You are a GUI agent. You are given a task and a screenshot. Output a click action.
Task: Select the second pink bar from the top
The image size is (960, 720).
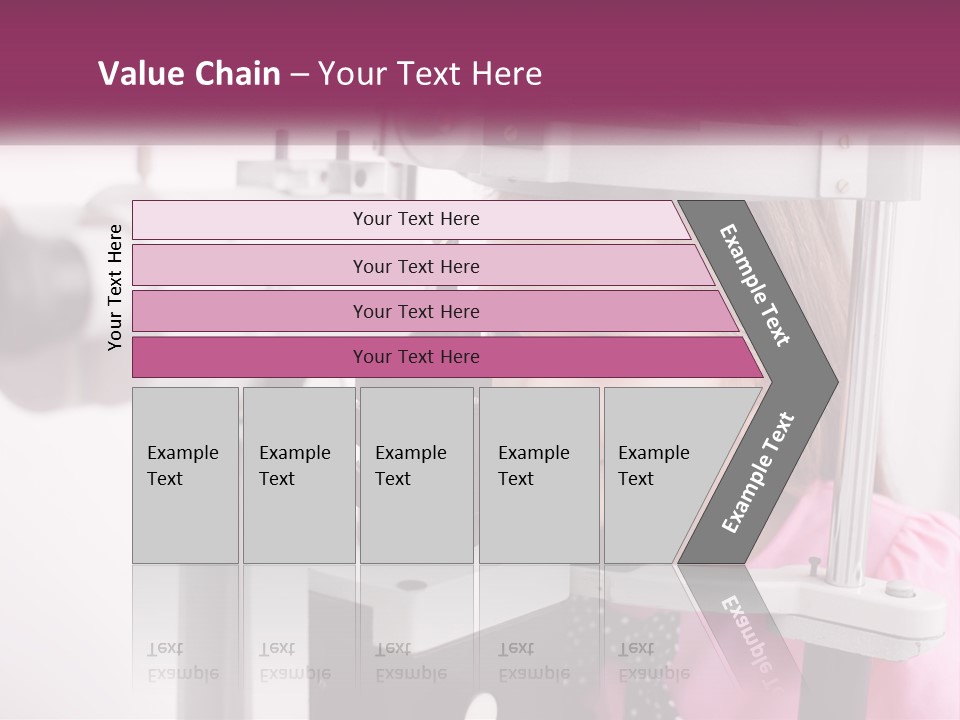[x=416, y=266]
